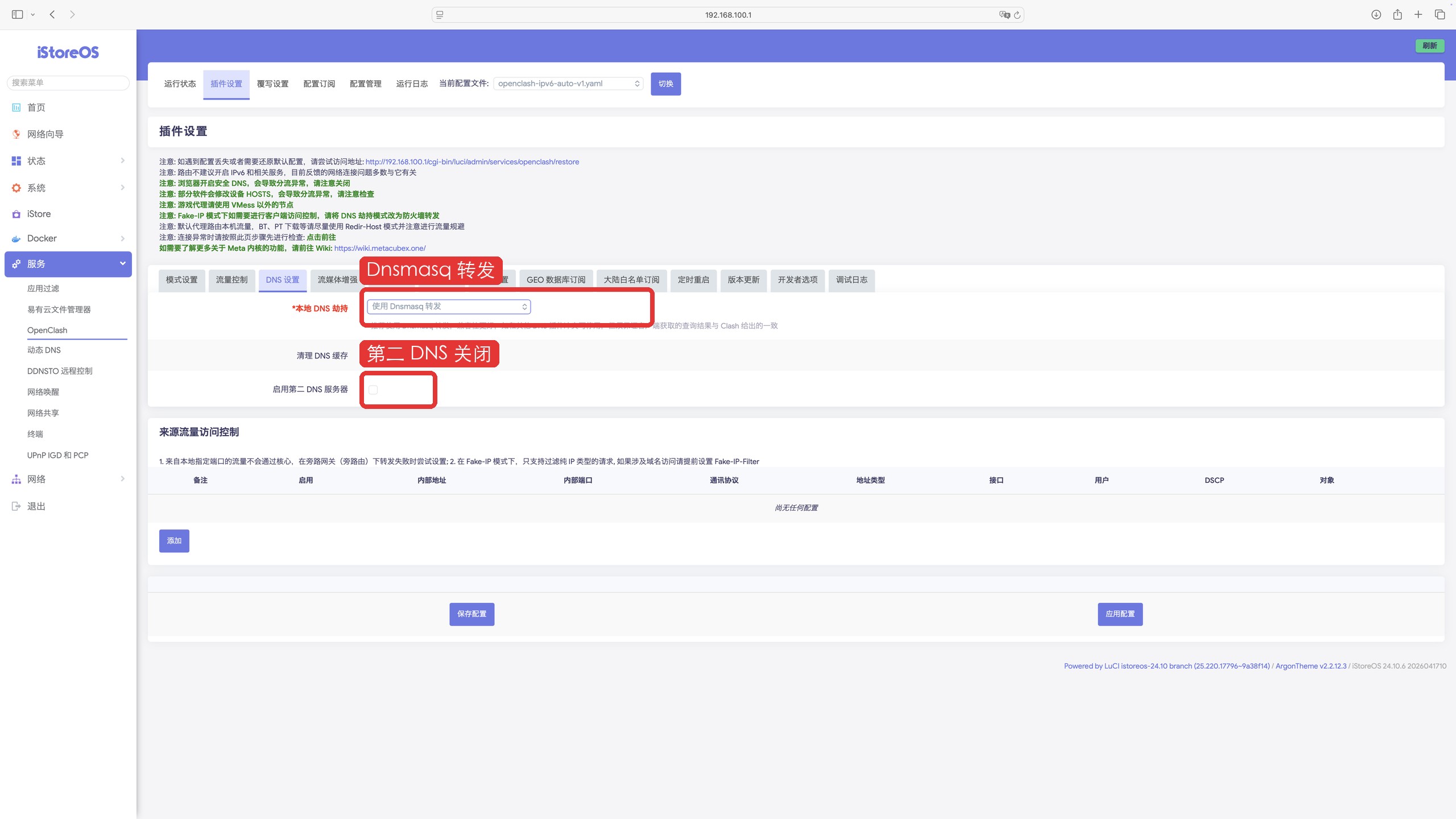
Task: Open the Safari sidebar options chevron
Action: pyautogui.click(x=33, y=15)
